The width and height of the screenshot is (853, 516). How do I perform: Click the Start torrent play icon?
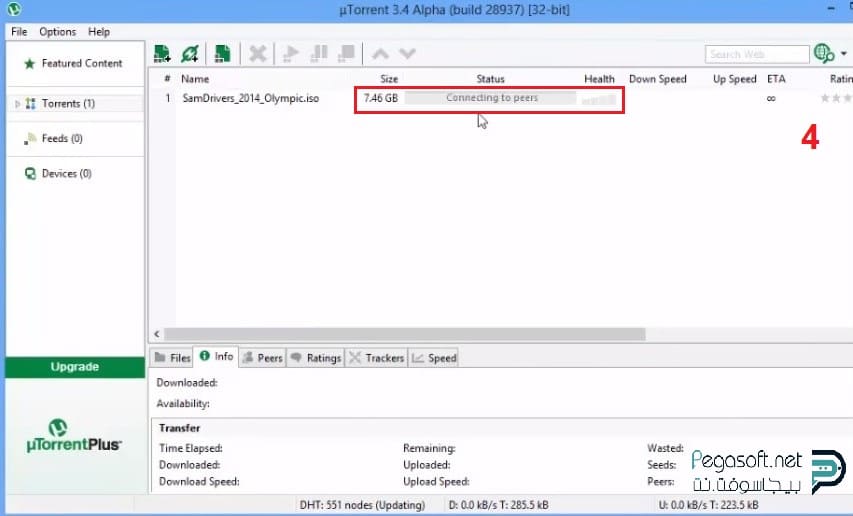pos(291,54)
